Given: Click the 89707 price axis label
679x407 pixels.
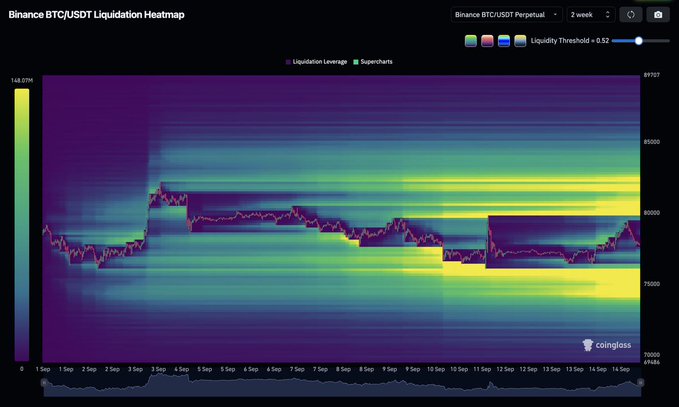Looking at the screenshot, I should tap(652, 75).
